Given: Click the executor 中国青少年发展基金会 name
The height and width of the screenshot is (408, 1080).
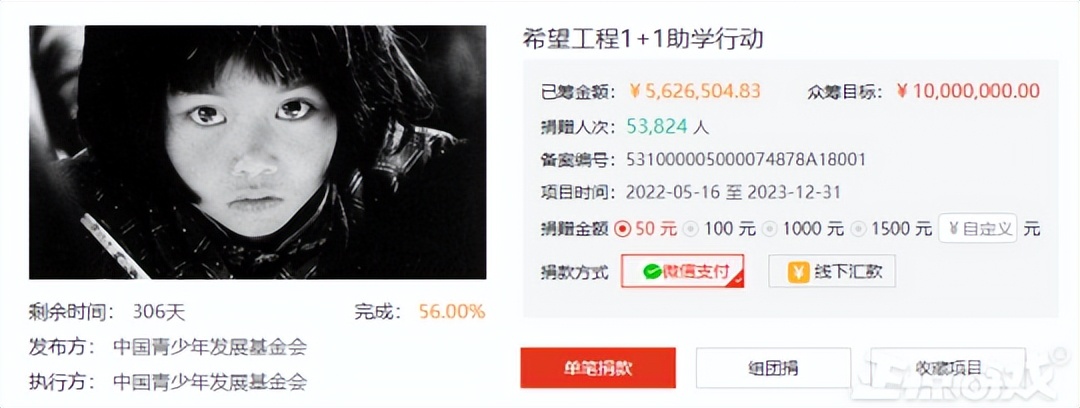Looking at the screenshot, I should tap(210, 381).
